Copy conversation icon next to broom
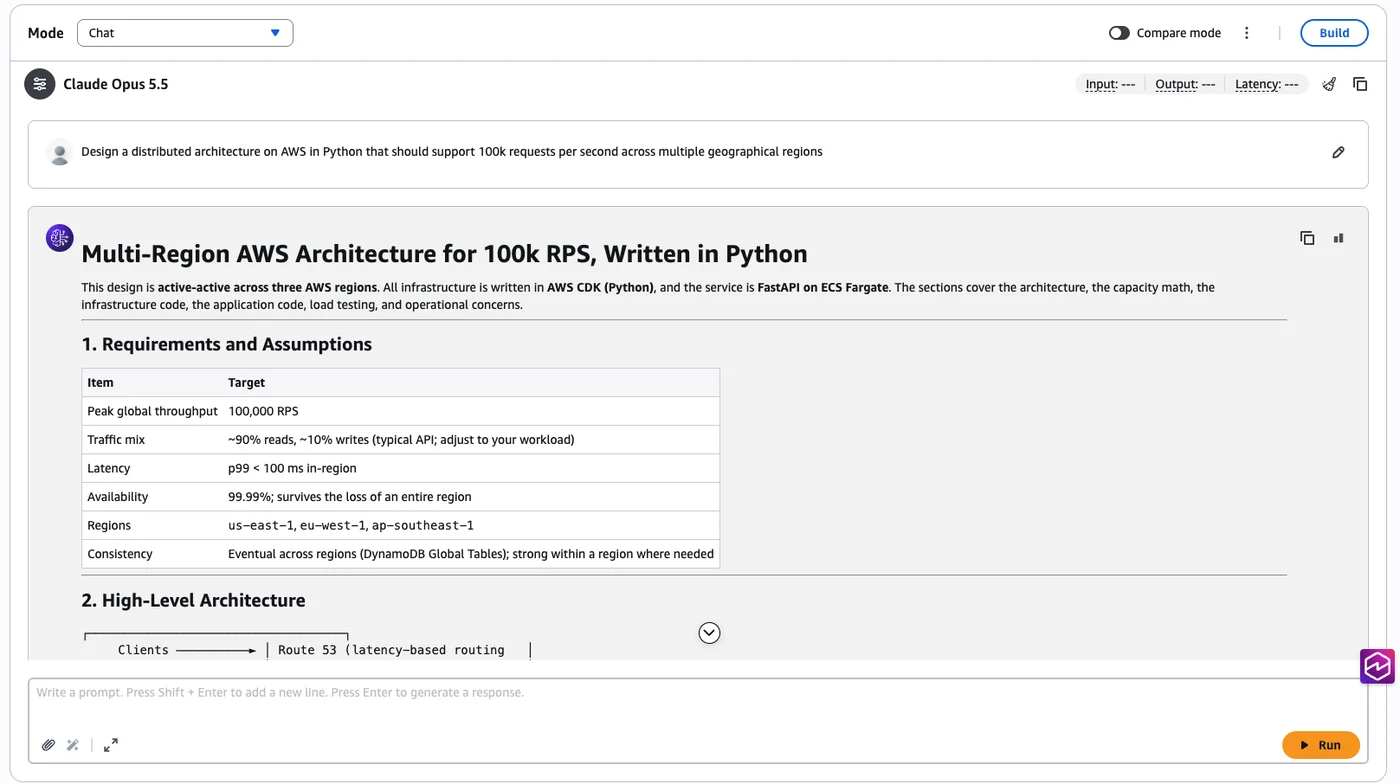 1360,84
